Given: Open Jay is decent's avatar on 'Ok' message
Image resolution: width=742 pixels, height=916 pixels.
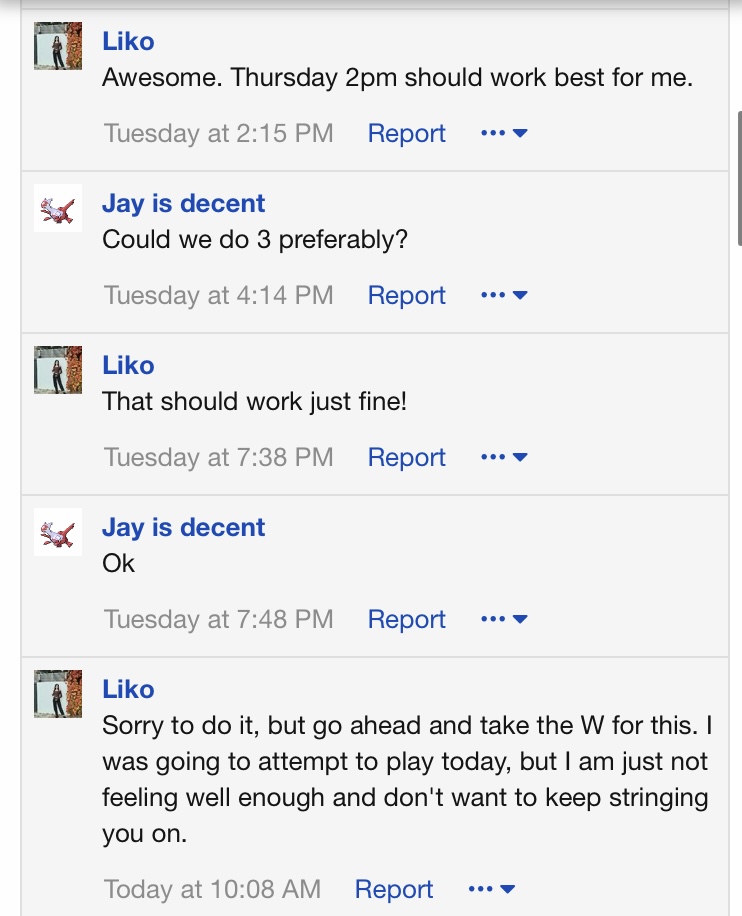Looking at the screenshot, I should (58, 532).
